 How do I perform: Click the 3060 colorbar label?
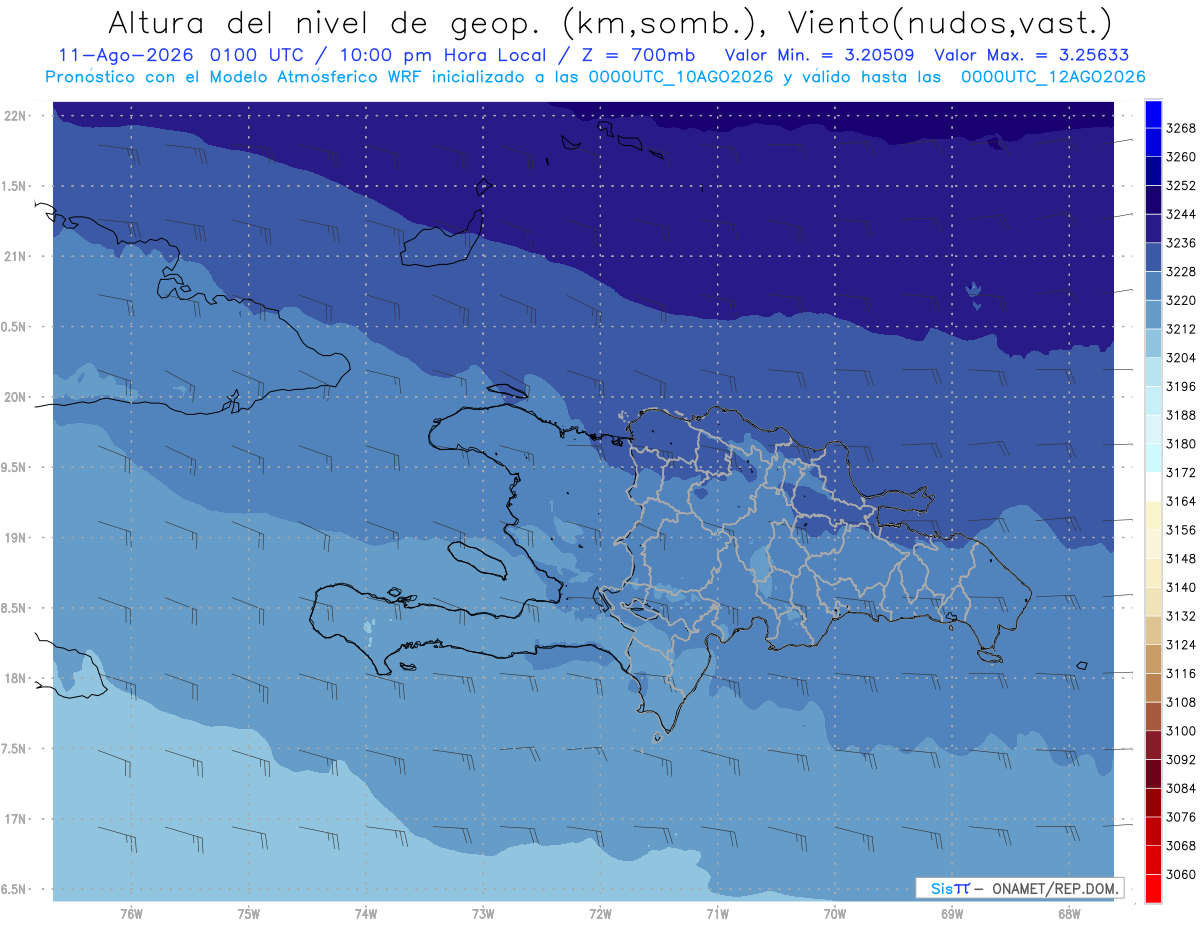pyautogui.click(x=1181, y=874)
